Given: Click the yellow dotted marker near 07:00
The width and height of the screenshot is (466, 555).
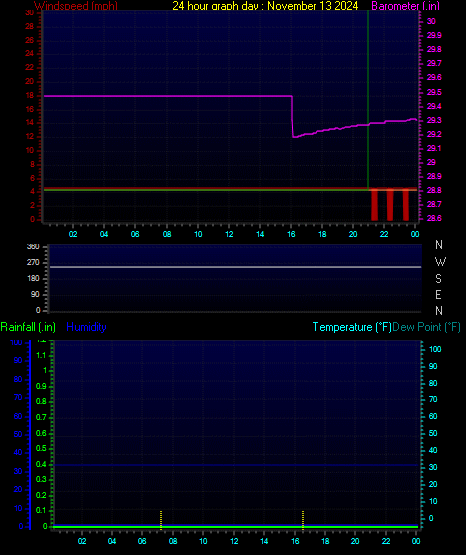Looking at the screenshot, I should (x=161, y=520).
